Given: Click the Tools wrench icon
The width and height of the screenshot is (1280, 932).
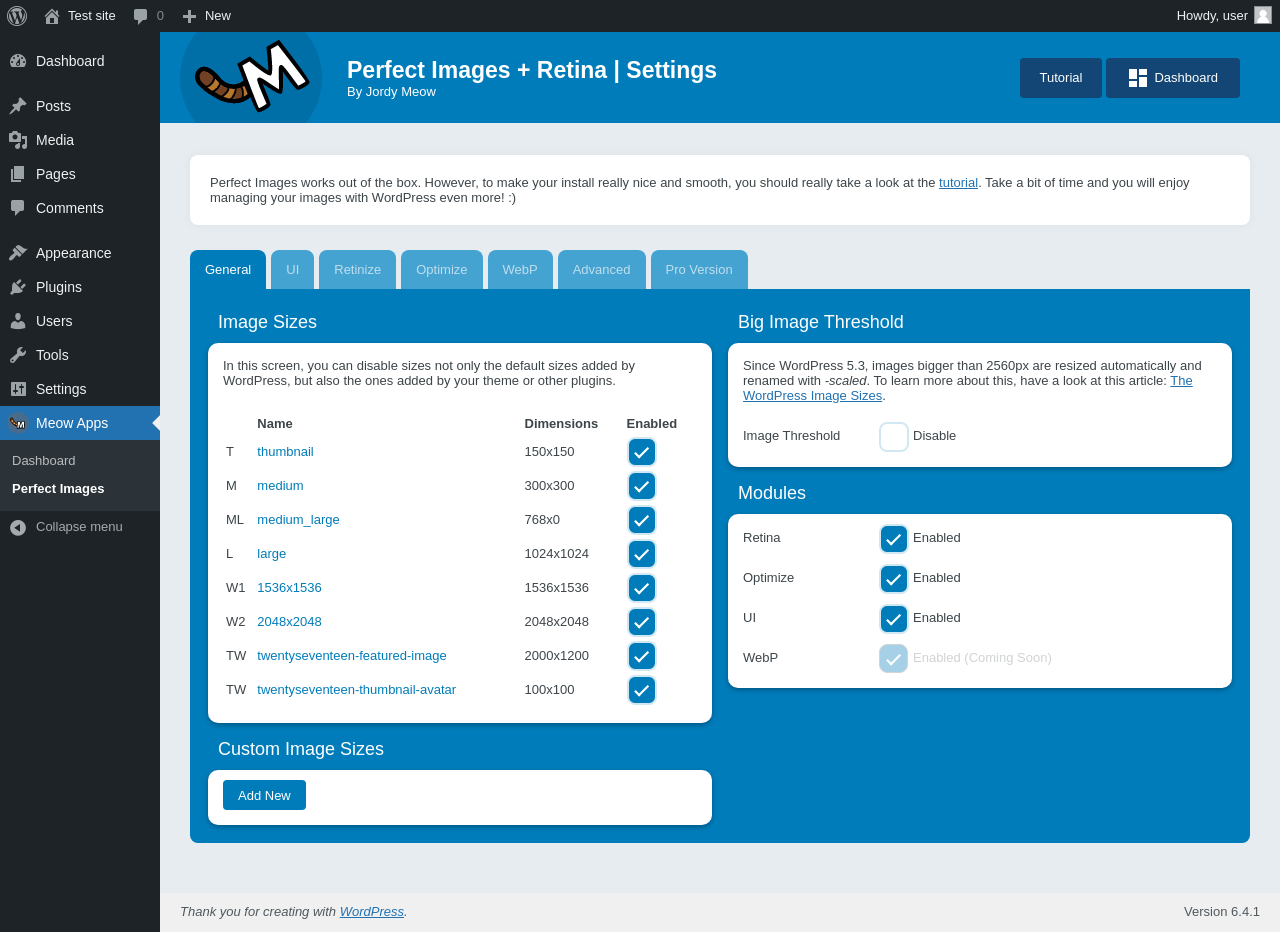Looking at the screenshot, I should (x=18, y=355).
